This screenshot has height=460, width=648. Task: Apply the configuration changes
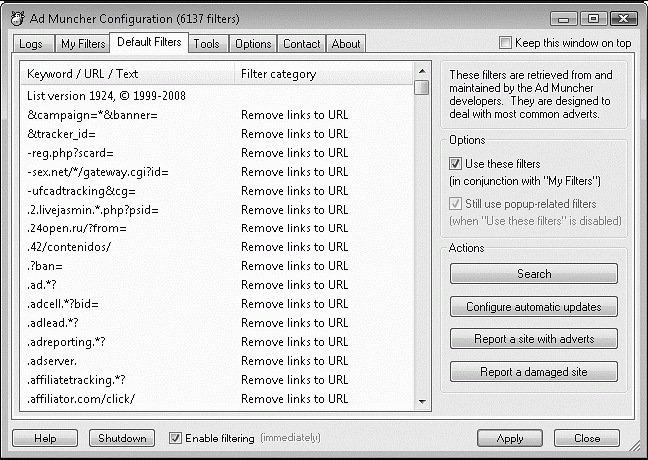[510, 438]
